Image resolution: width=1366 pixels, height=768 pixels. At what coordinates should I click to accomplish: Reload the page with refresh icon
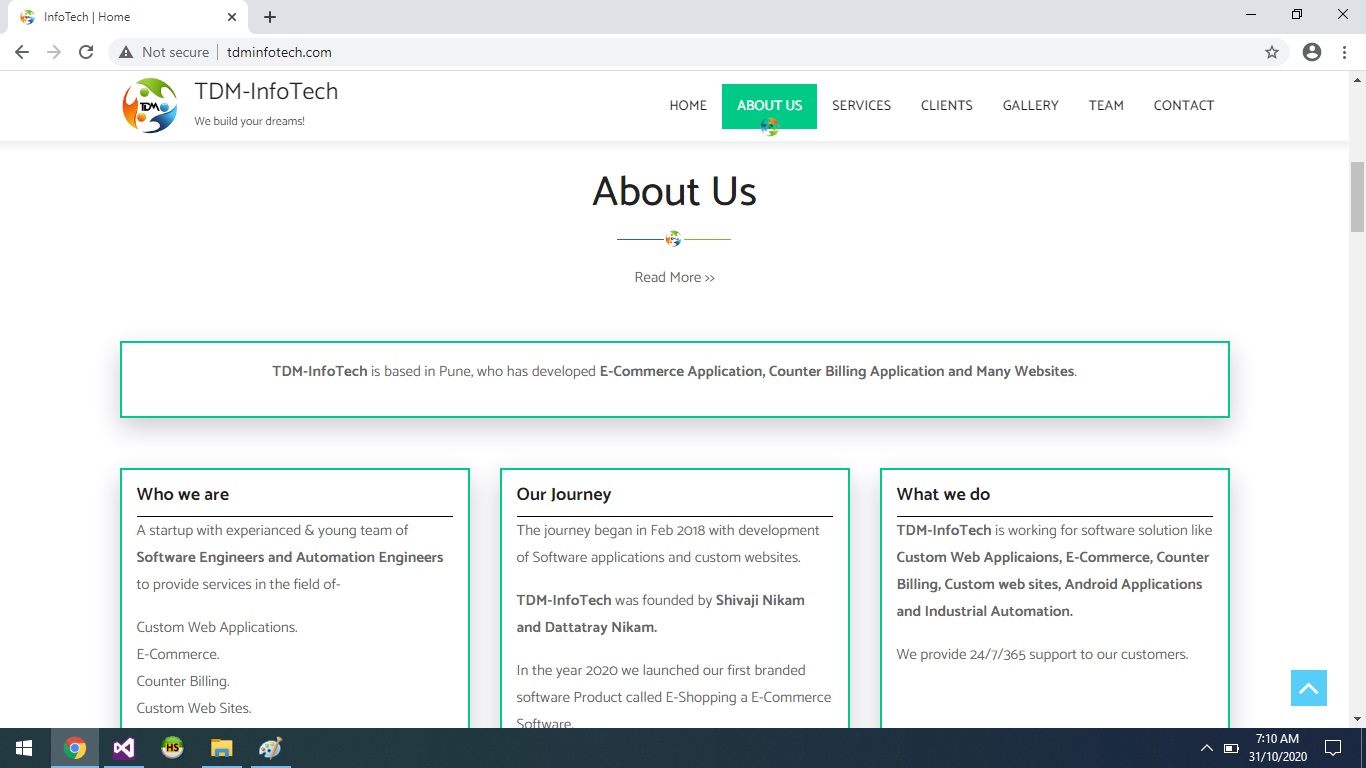click(86, 52)
